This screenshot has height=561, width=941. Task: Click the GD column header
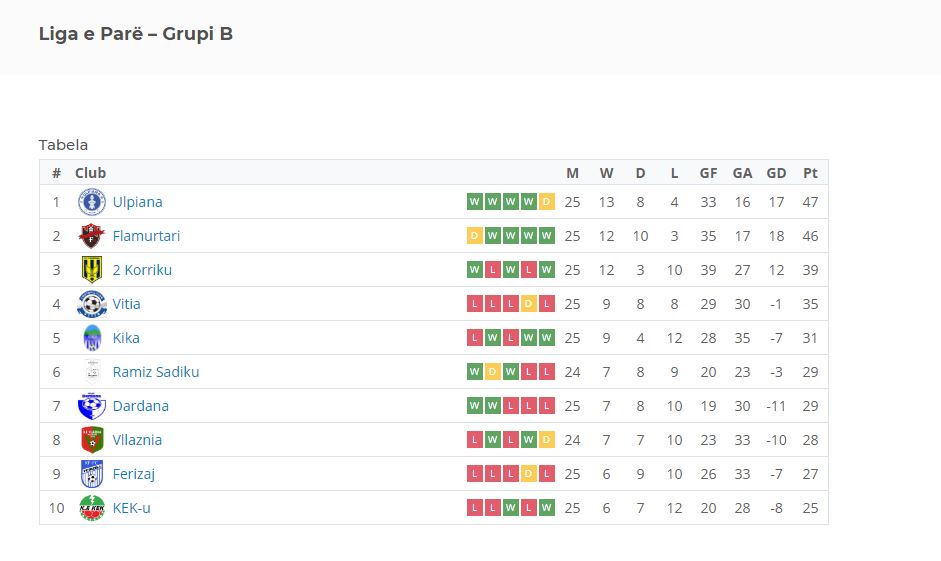(776, 173)
